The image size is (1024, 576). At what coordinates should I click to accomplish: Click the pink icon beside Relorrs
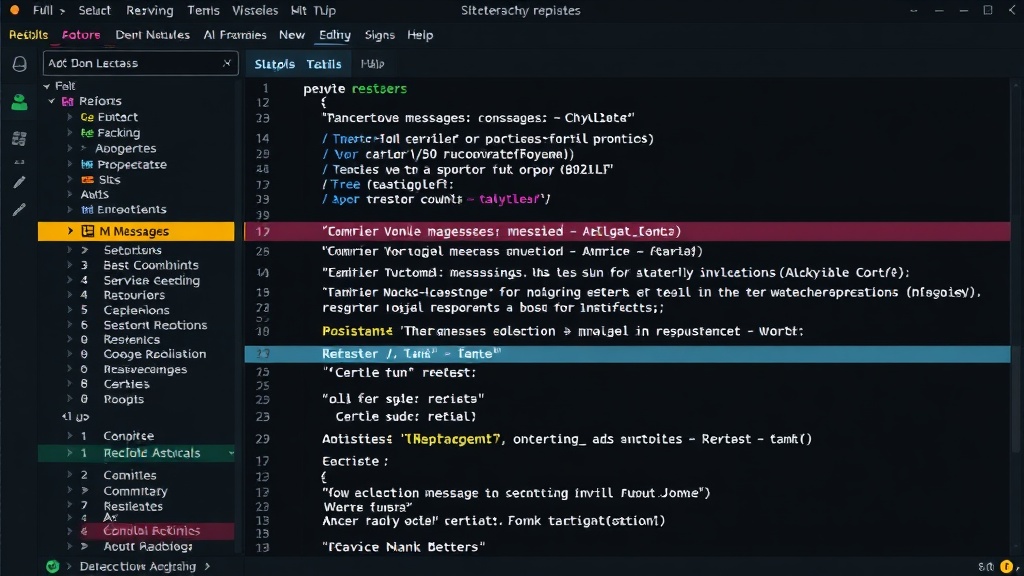pyautogui.click(x=67, y=101)
